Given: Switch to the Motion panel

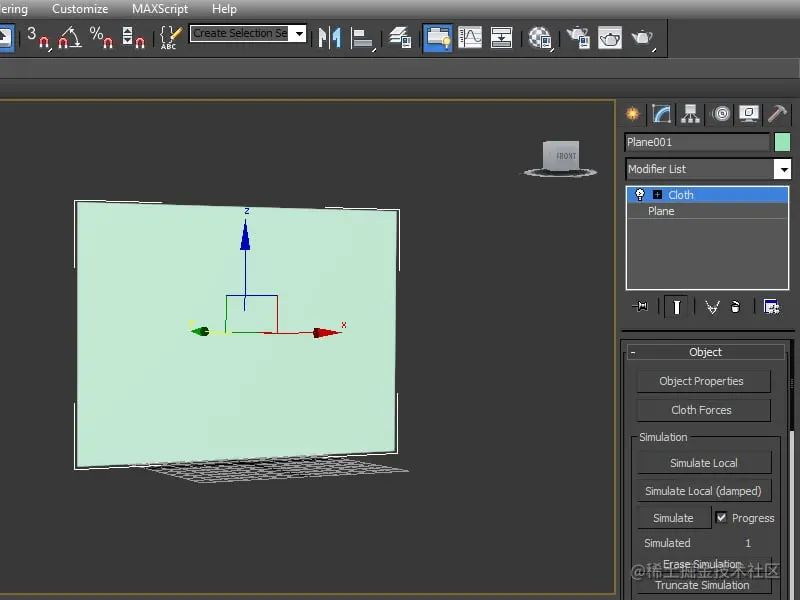Looking at the screenshot, I should click(x=721, y=113).
